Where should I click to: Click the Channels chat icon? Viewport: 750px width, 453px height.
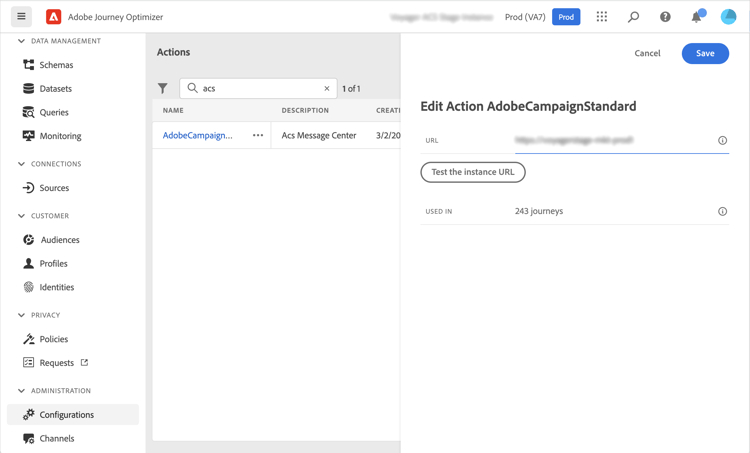29,438
